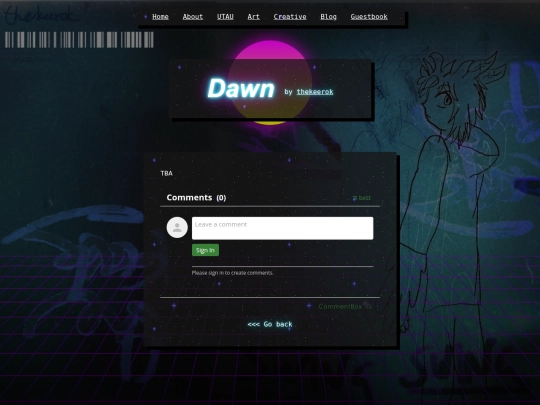Screen dimensions: 540x405
Task: Open the UTAU section
Action: [225, 17]
